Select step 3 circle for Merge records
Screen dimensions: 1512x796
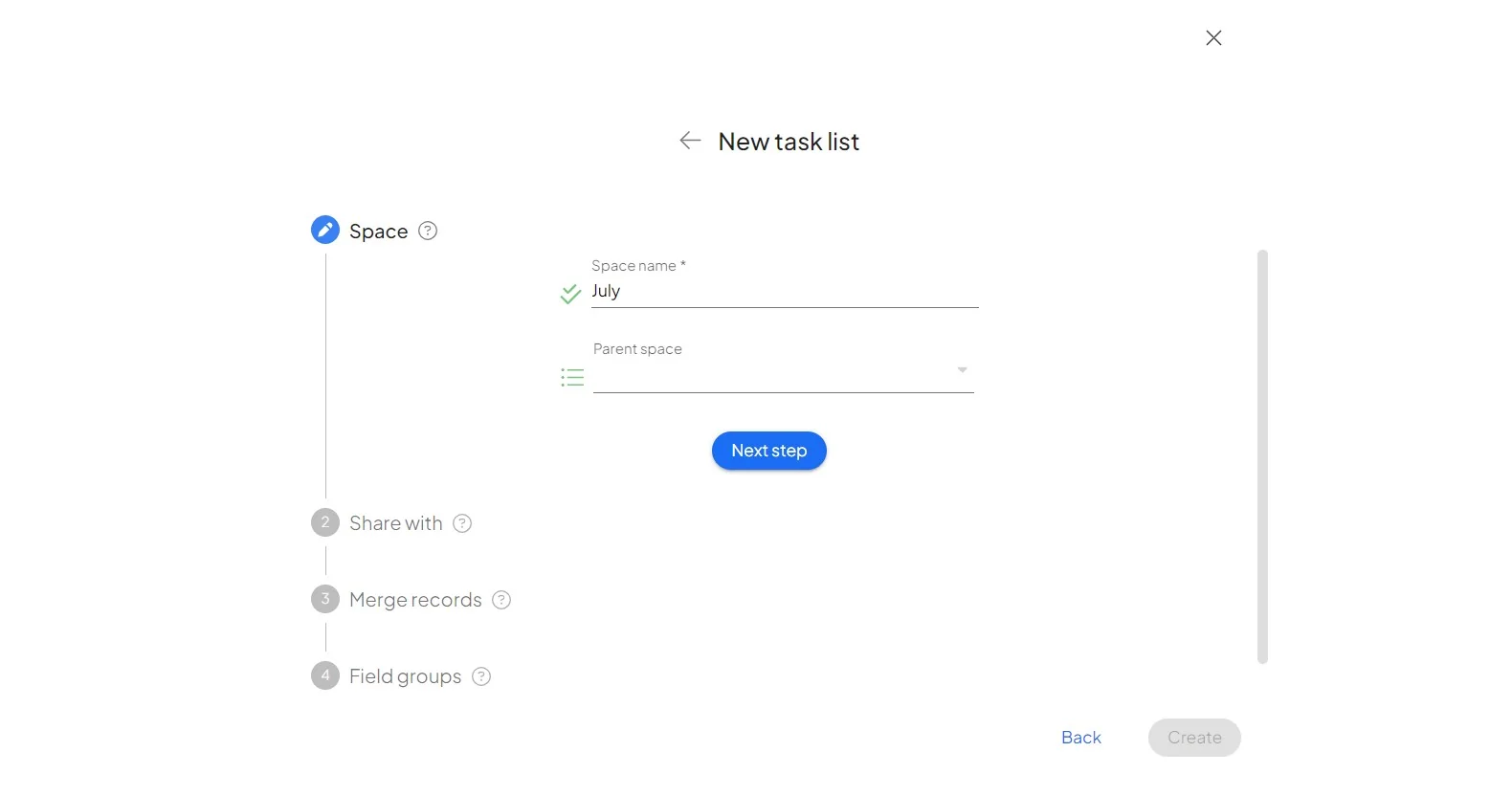325,599
